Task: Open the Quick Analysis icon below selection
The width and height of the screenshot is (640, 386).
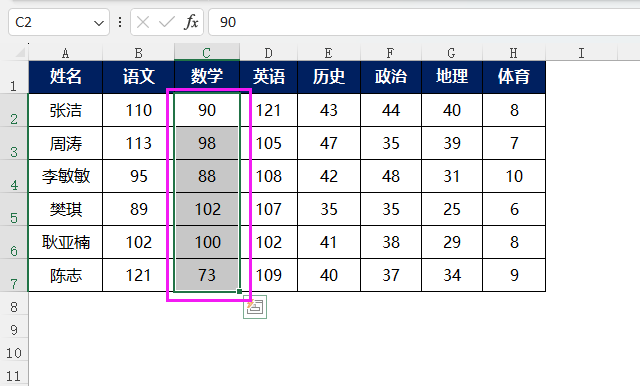Action: 255,307
